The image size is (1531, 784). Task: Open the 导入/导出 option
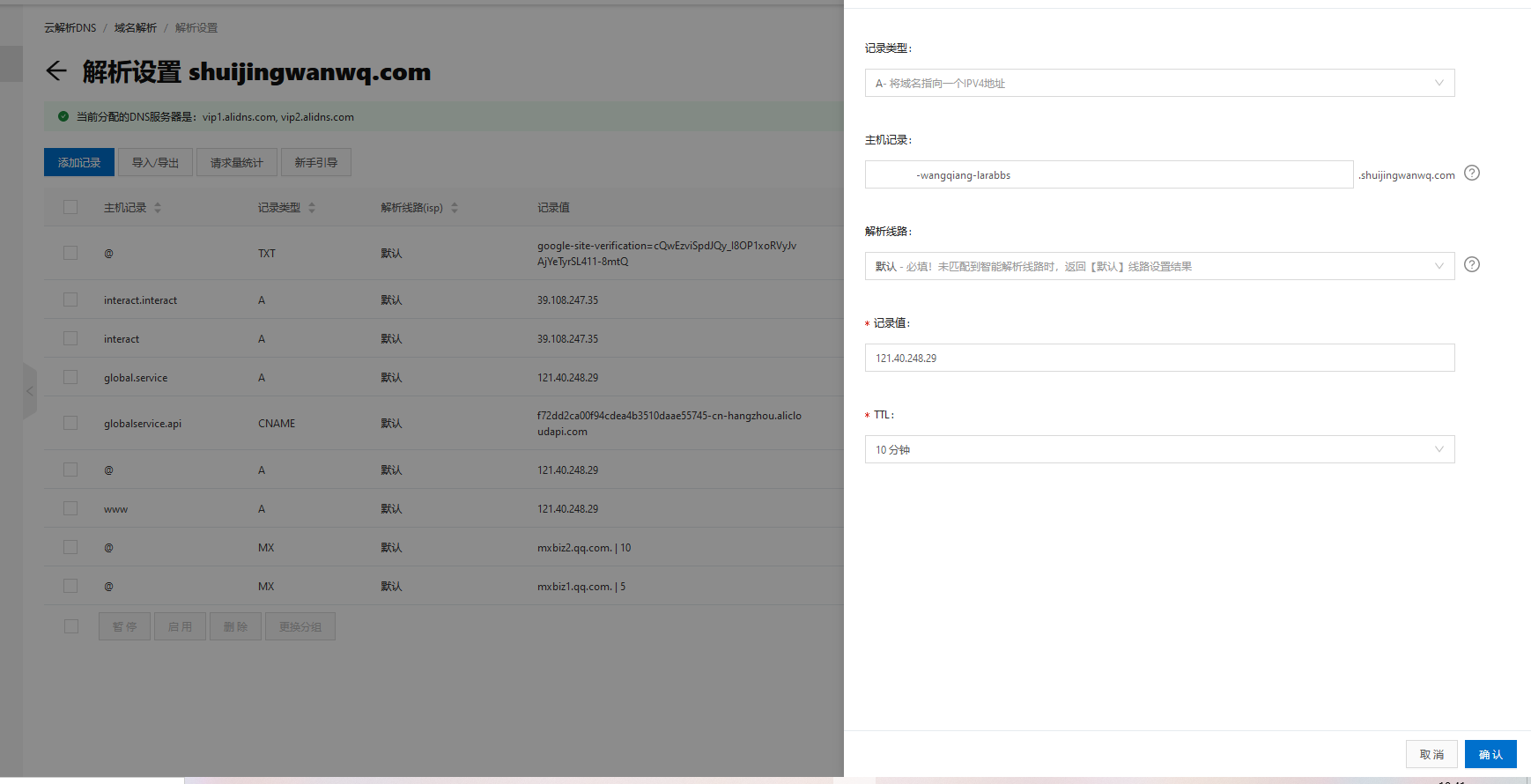click(155, 162)
